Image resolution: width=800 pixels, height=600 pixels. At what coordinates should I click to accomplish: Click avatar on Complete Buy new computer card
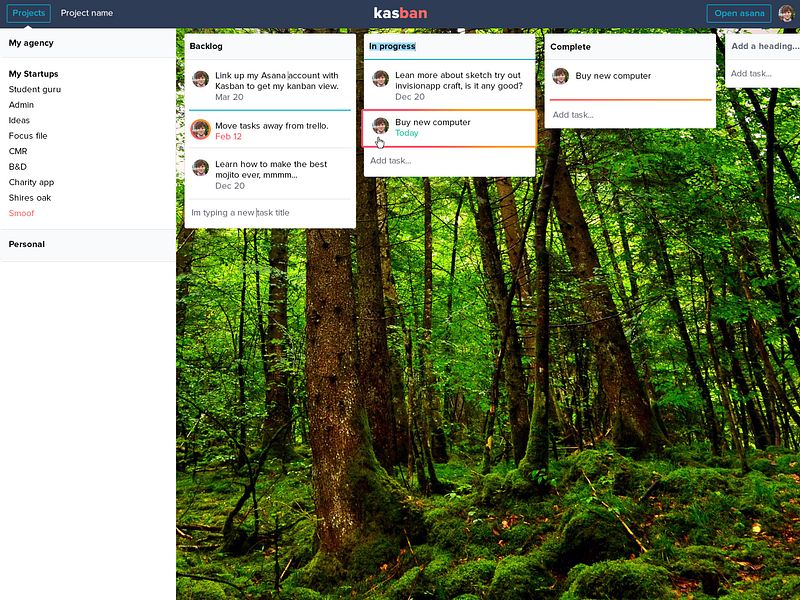coord(561,76)
